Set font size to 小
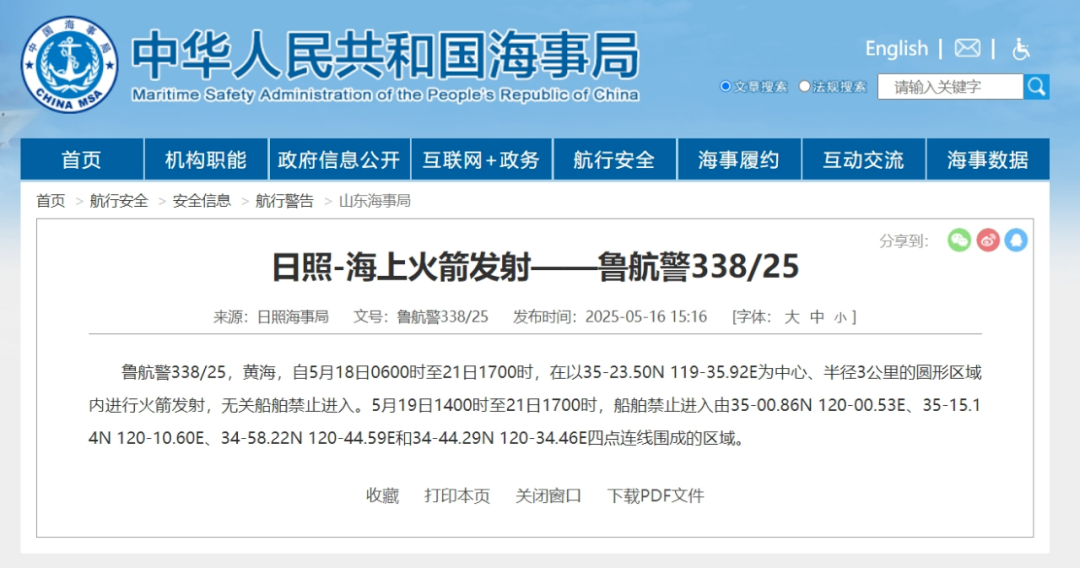Screen dimensions: 1080x568 [x=840, y=317]
